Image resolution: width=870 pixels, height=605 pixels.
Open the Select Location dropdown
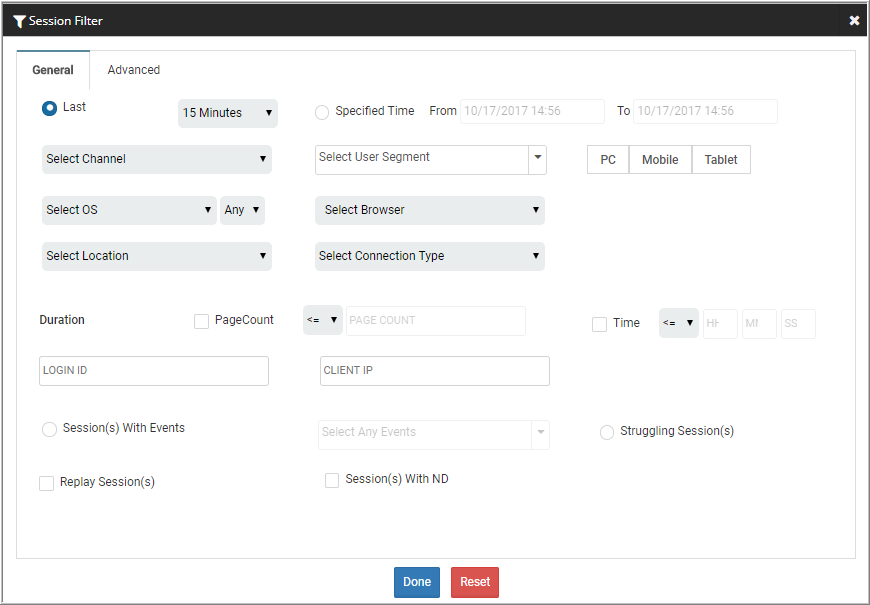(x=156, y=256)
